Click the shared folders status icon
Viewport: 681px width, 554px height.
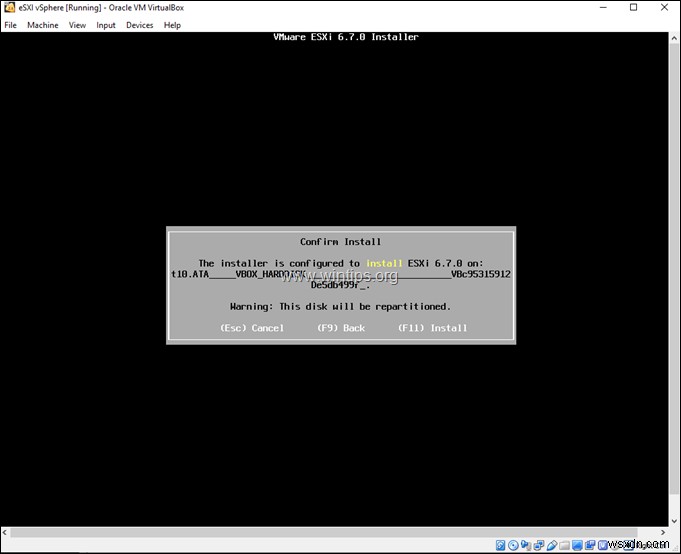[565, 545]
